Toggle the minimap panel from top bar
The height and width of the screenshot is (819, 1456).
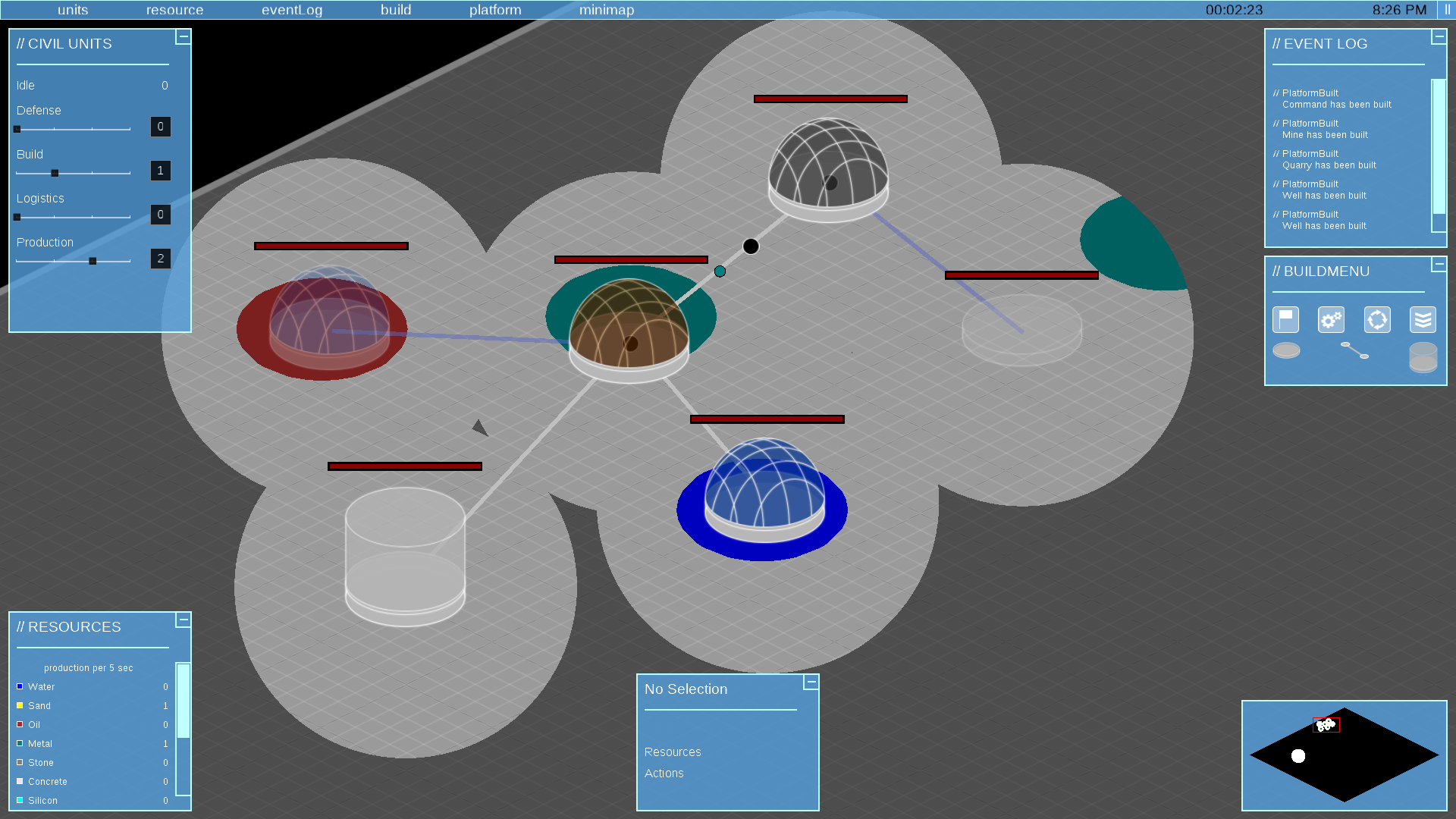point(607,10)
